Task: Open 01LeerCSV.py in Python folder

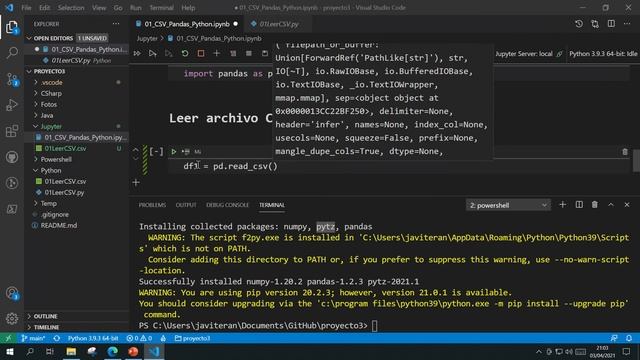Action: tap(64, 192)
